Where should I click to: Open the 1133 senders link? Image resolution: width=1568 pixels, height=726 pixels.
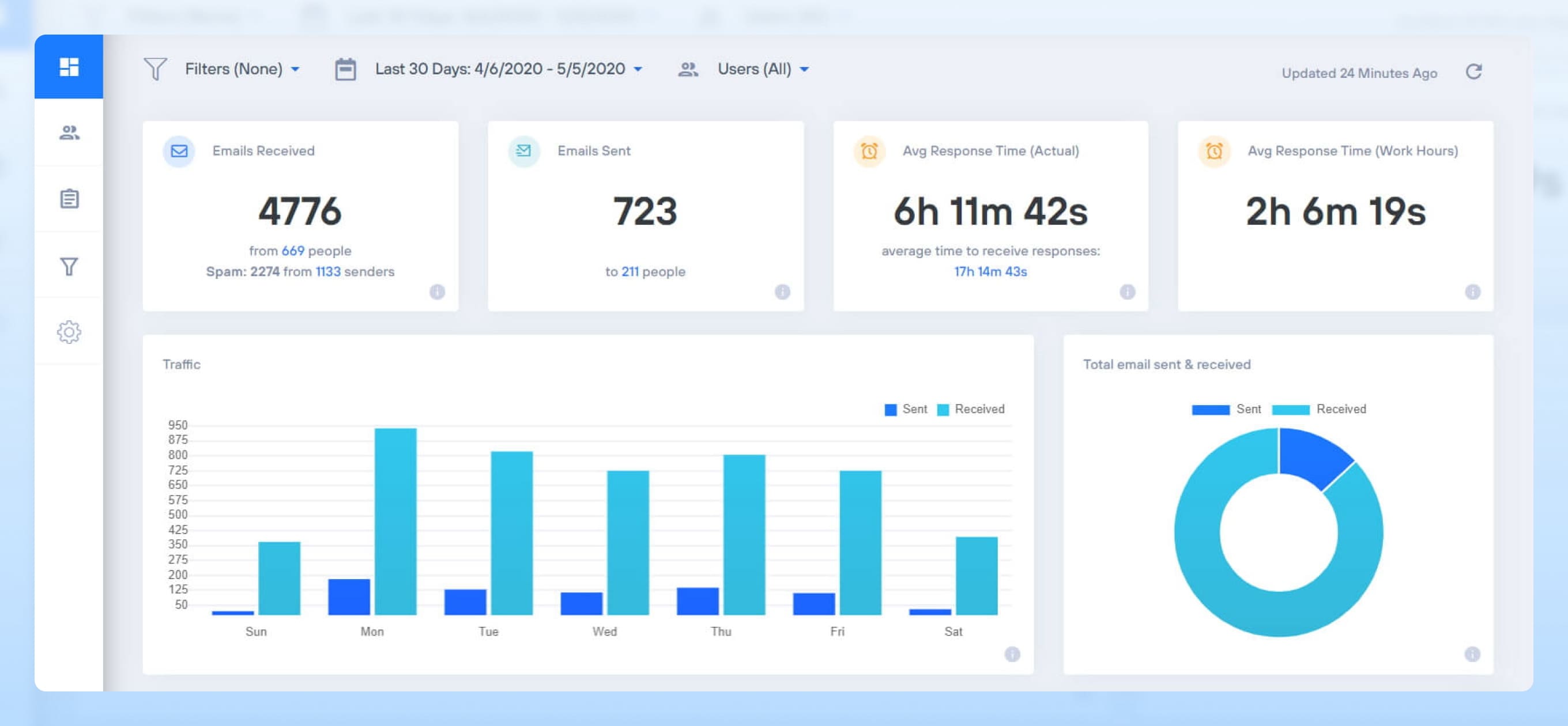coord(328,271)
